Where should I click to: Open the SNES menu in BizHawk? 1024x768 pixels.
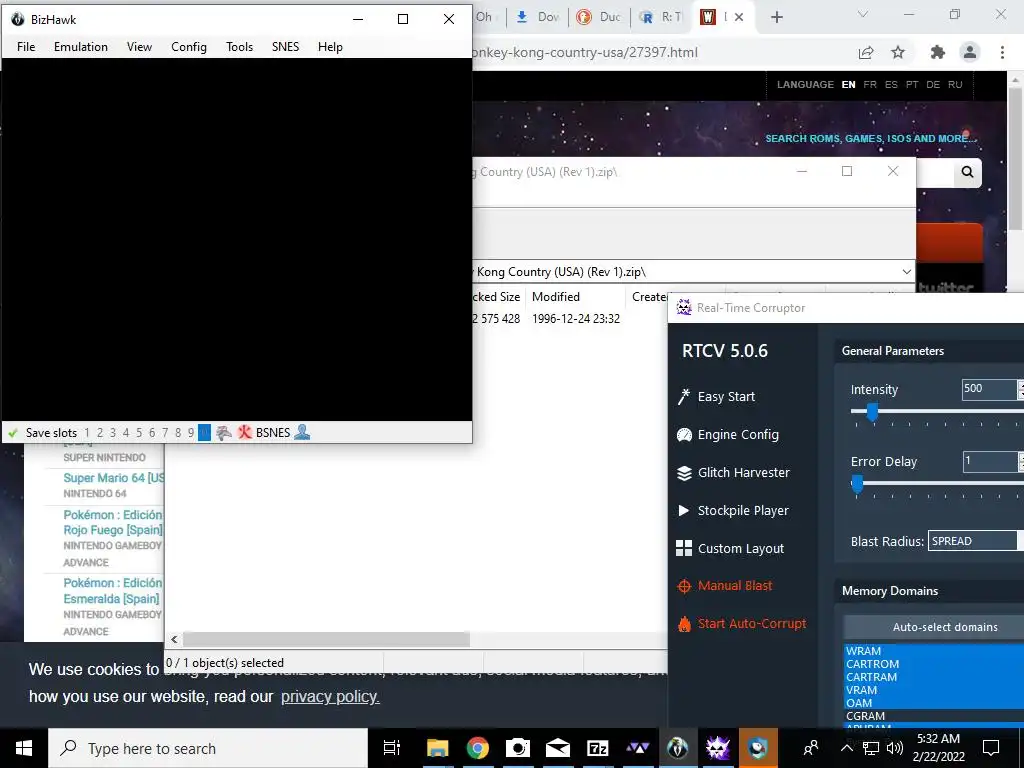point(285,47)
